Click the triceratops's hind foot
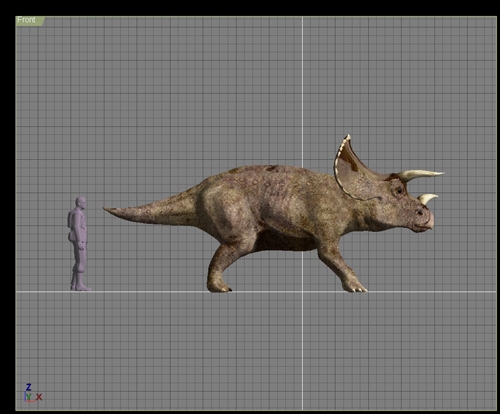The height and width of the screenshot is (414, 500). pos(219,287)
